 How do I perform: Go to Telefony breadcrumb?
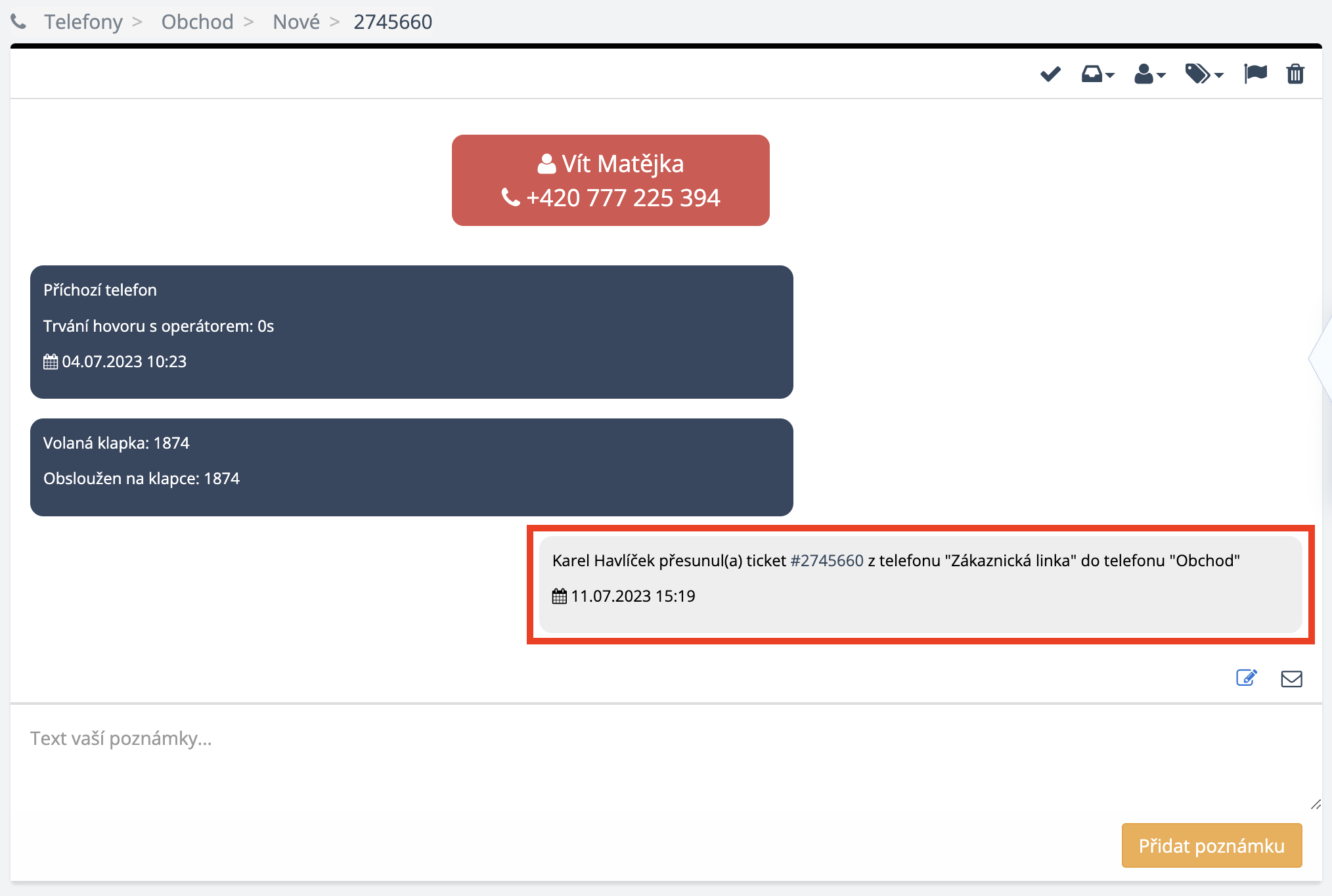[83, 22]
